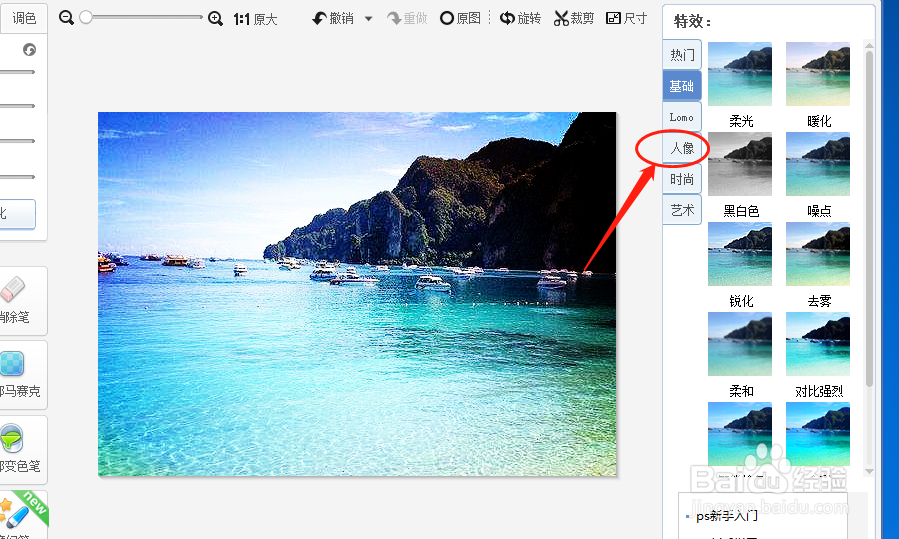Click 重做 redo button
Viewport: 899px width, 539px height.
(x=407, y=18)
